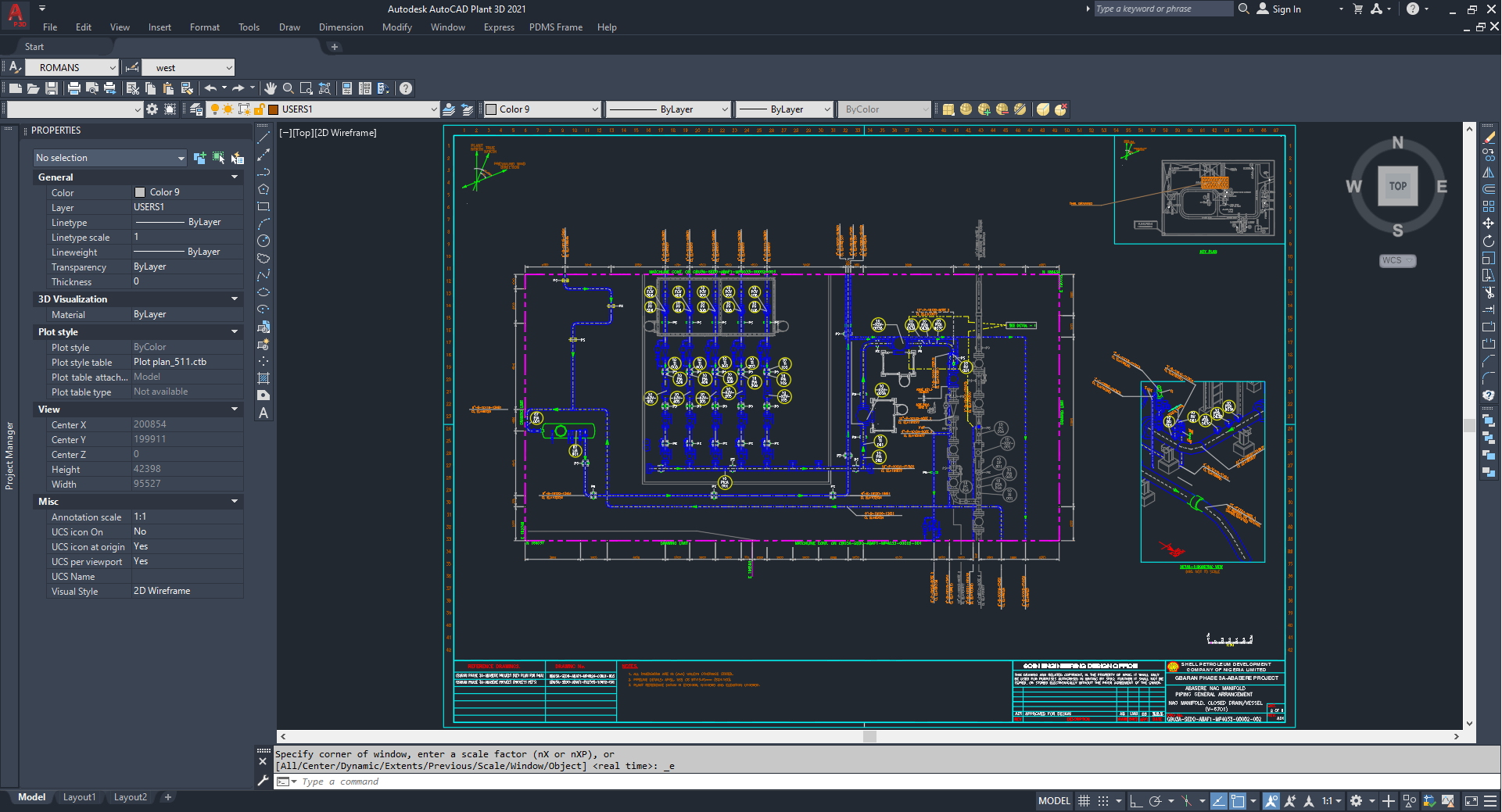The image size is (1502, 812).
Task: Click the Plot Preview icon
Action: (92, 88)
